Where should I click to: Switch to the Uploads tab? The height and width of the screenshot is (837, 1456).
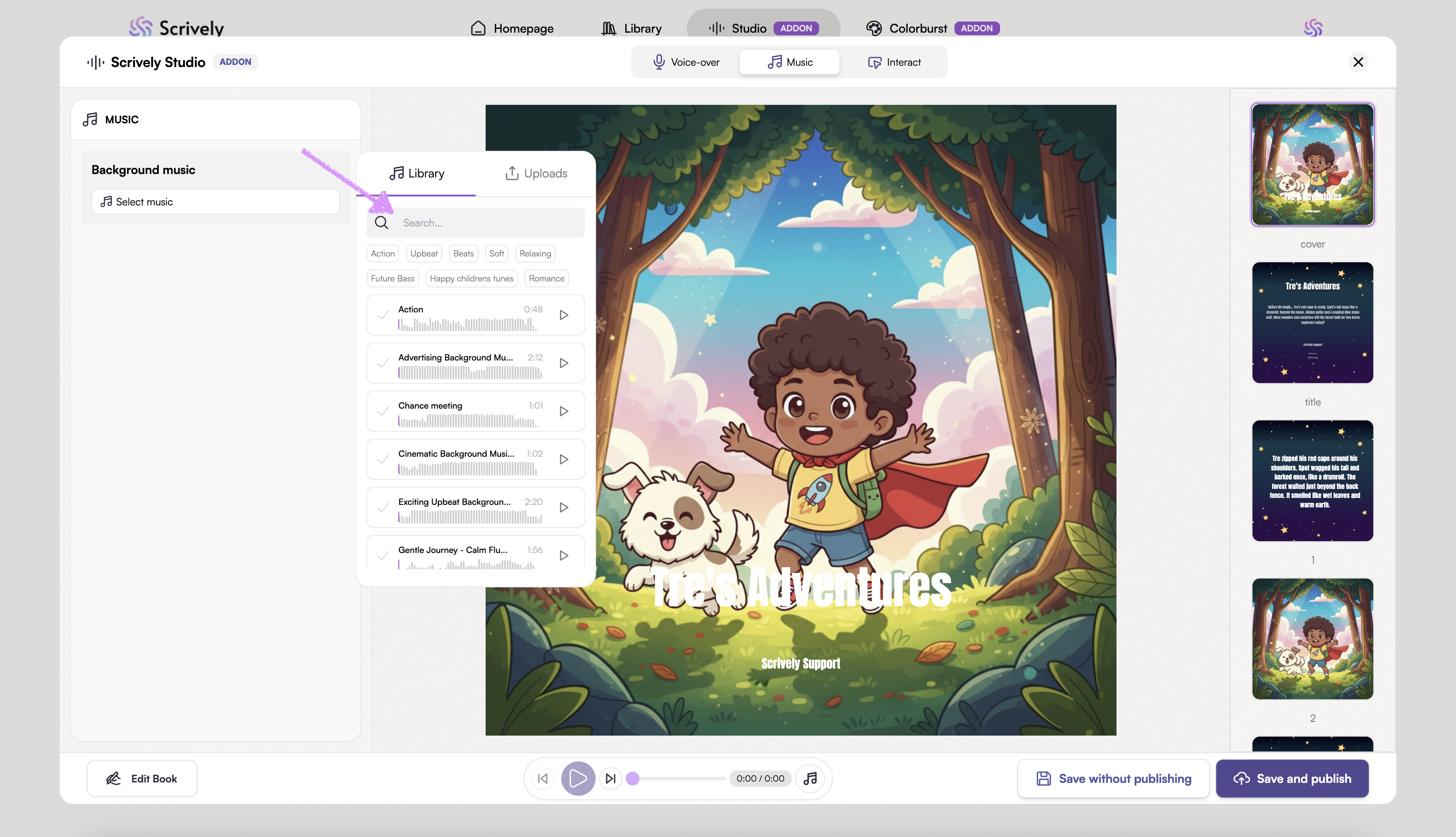click(x=536, y=173)
